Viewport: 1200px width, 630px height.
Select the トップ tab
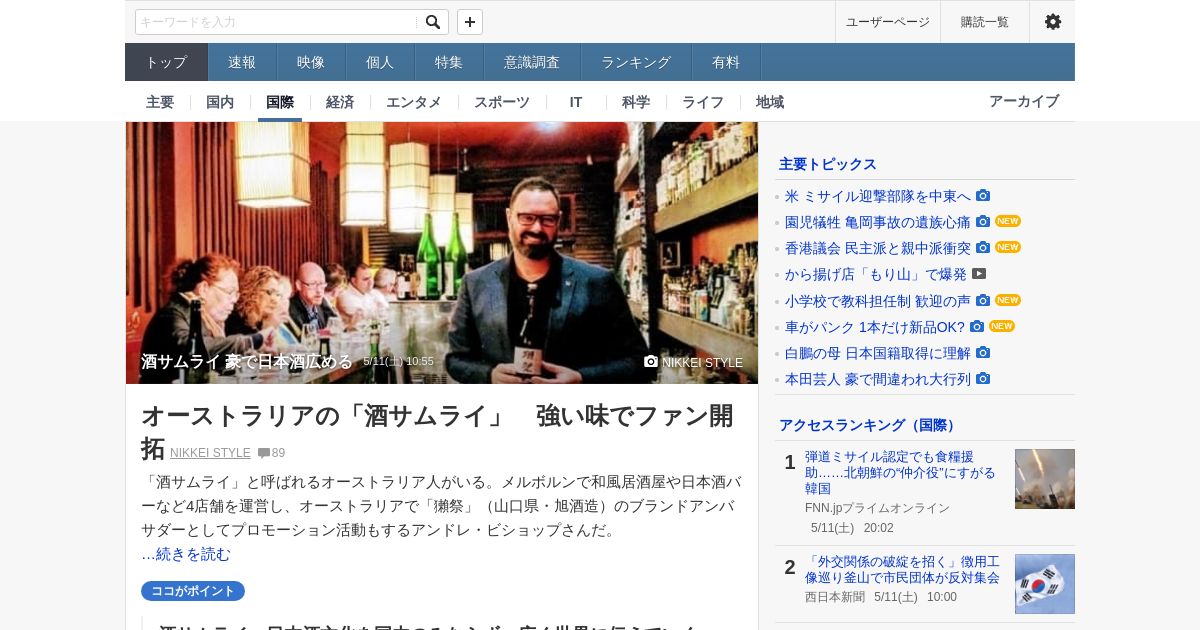click(166, 62)
